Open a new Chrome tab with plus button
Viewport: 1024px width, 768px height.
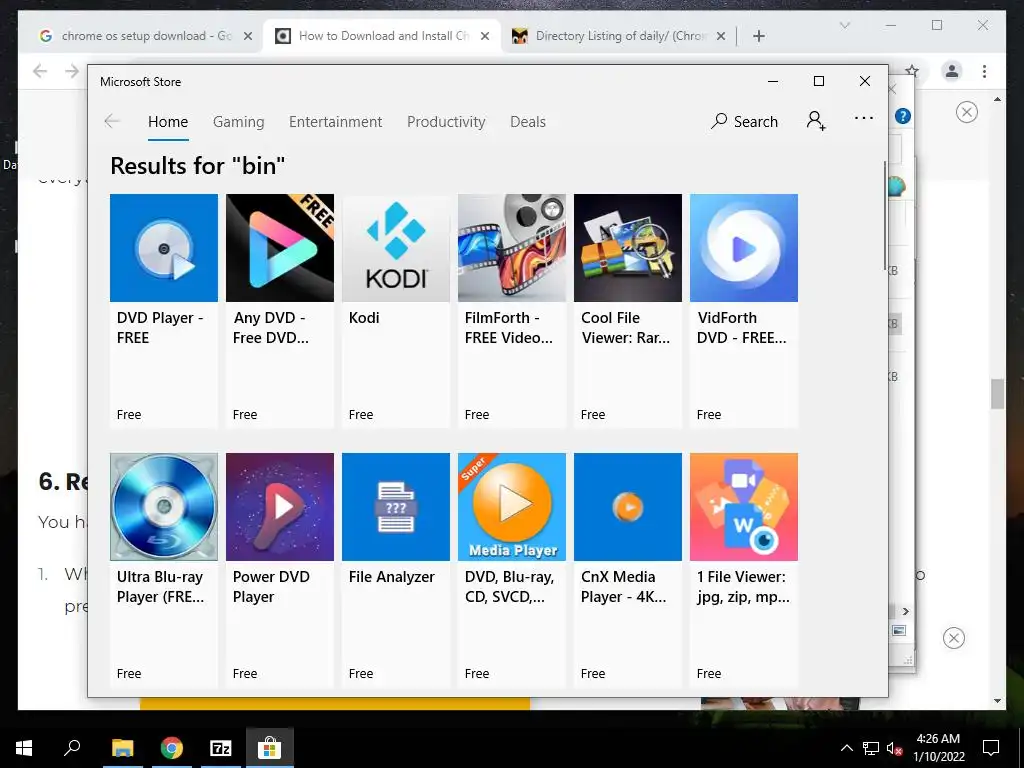[x=758, y=36]
